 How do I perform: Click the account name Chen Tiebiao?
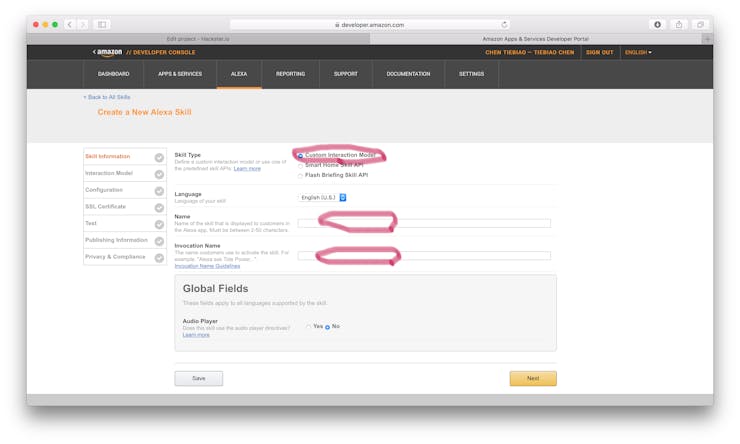[530, 52]
